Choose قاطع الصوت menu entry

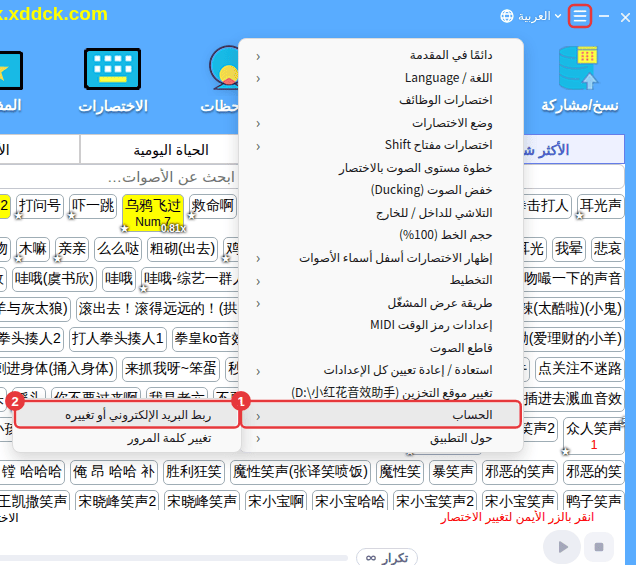(380, 348)
